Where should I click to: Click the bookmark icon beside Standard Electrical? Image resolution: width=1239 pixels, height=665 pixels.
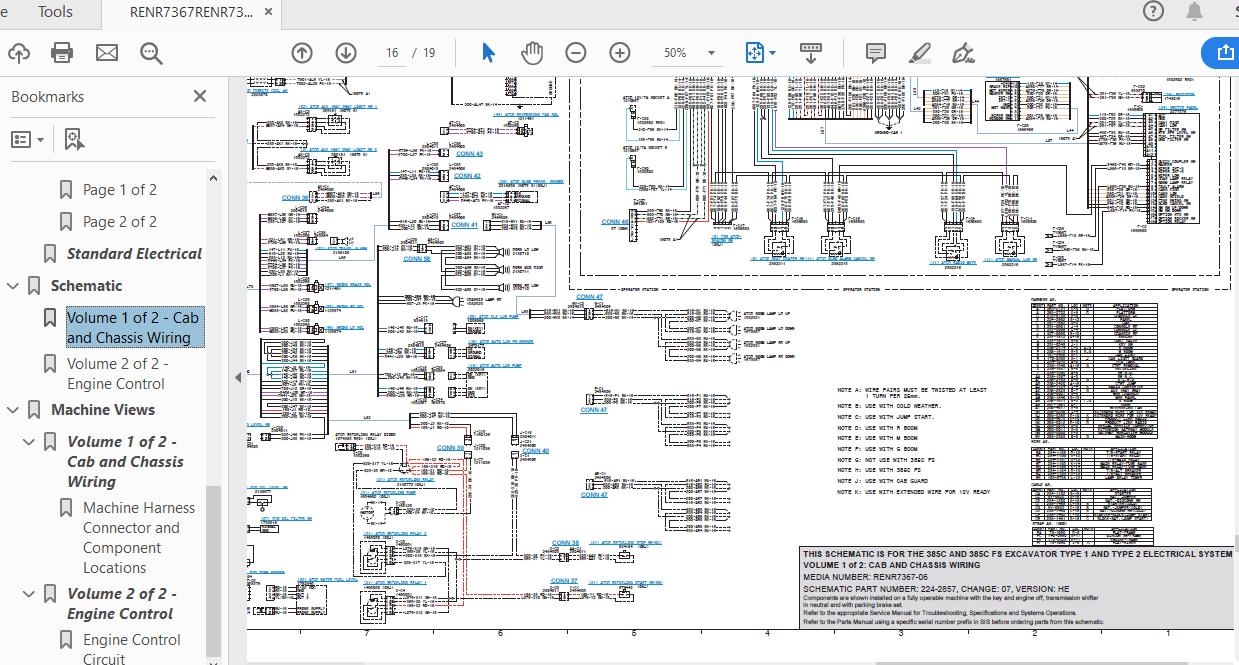(50, 253)
